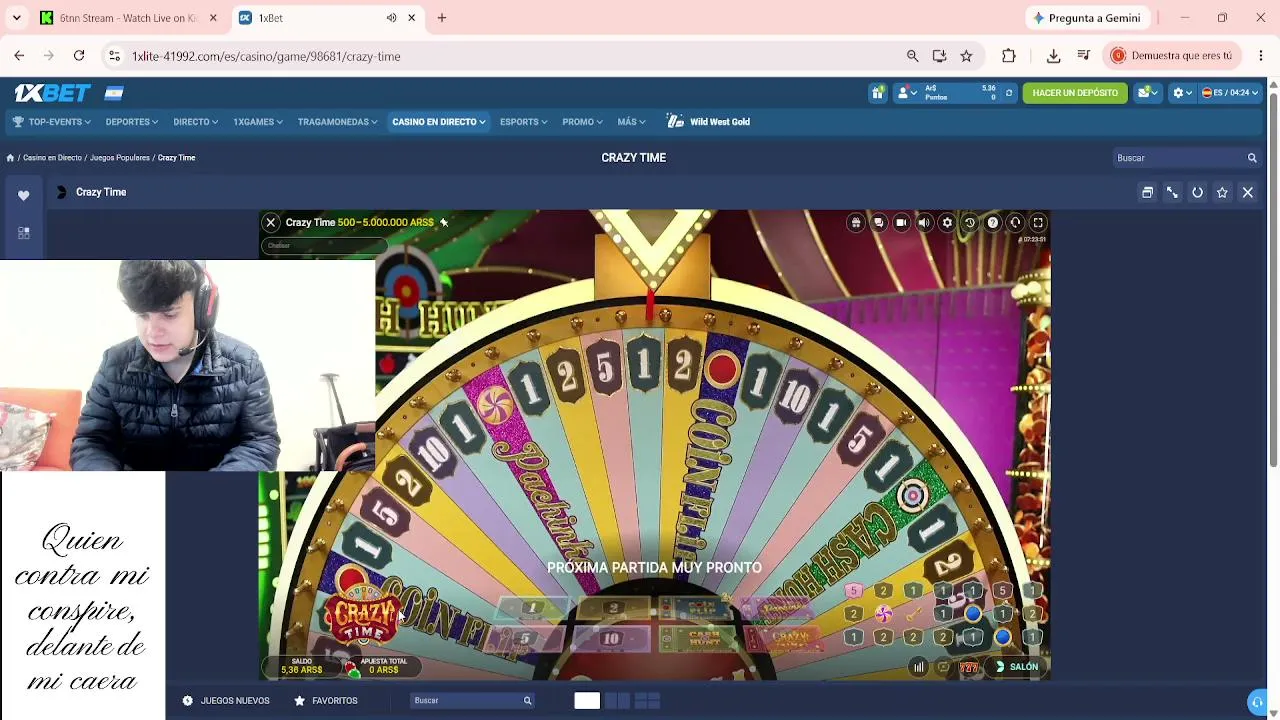Open the ES language and time selector
Viewport: 1280px width, 720px height.
pos(1230,93)
